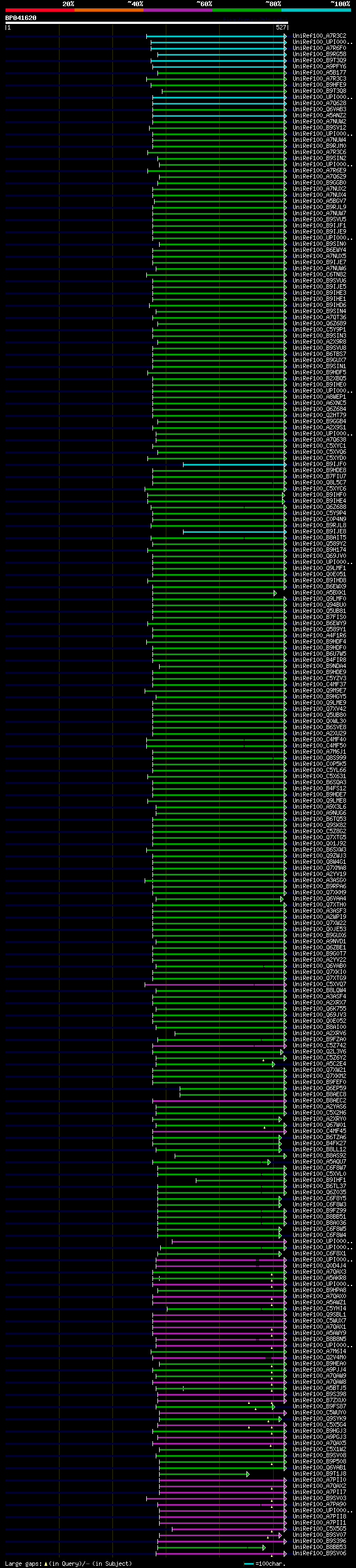Click the red ~20% identity legend segment
The image size is (356, 1568).
tap(39, 10)
